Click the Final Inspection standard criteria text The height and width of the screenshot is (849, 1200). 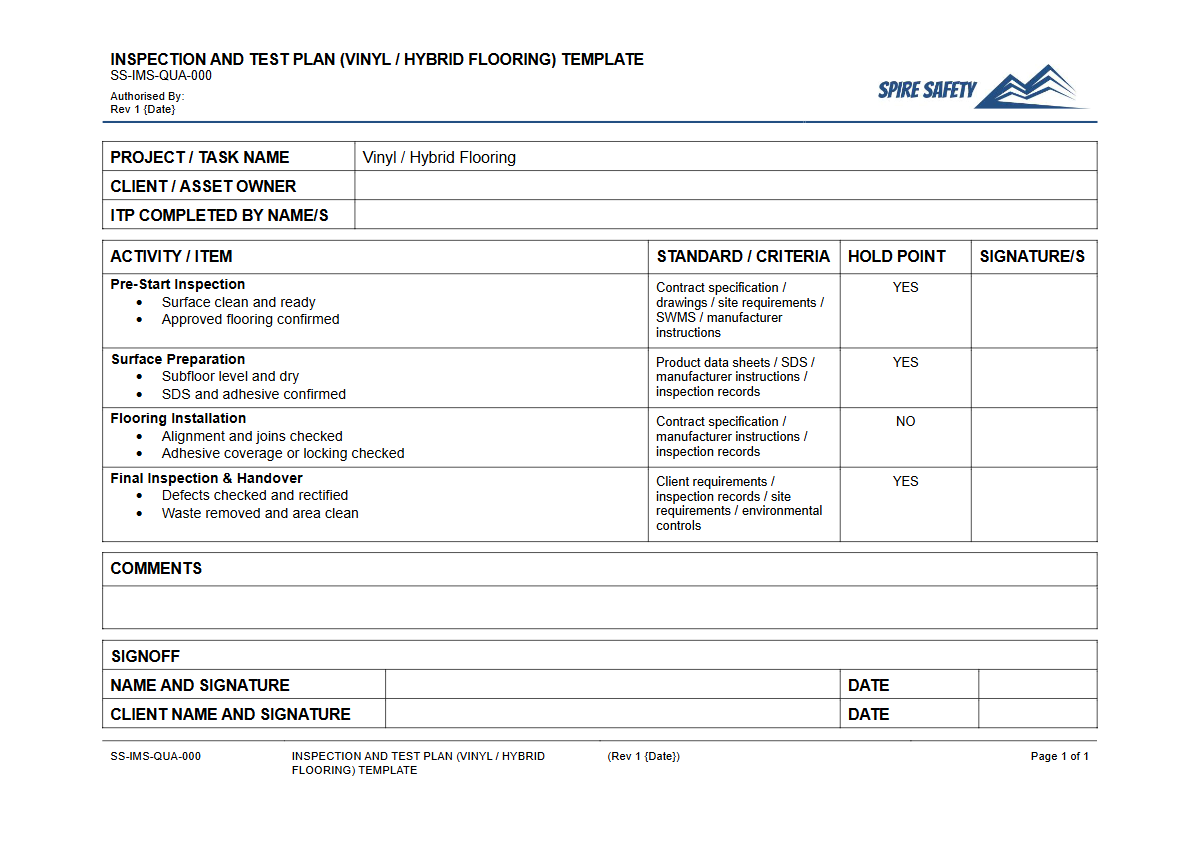point(739,503)
